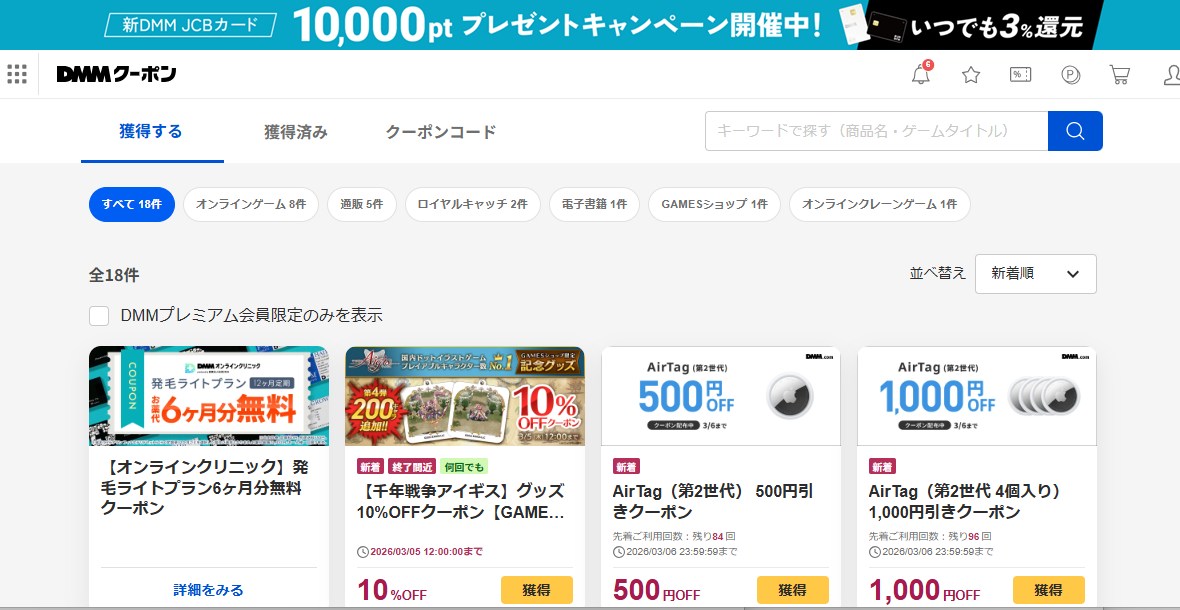The width and height of the screenshot is (1180, 610).
Task: Filter by 通販 5件 category
Action: pos(361,204)
